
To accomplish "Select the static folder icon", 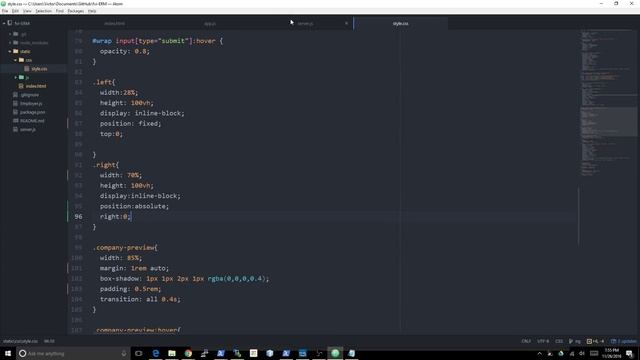I will pyautogui.click(x=16, y=51).
